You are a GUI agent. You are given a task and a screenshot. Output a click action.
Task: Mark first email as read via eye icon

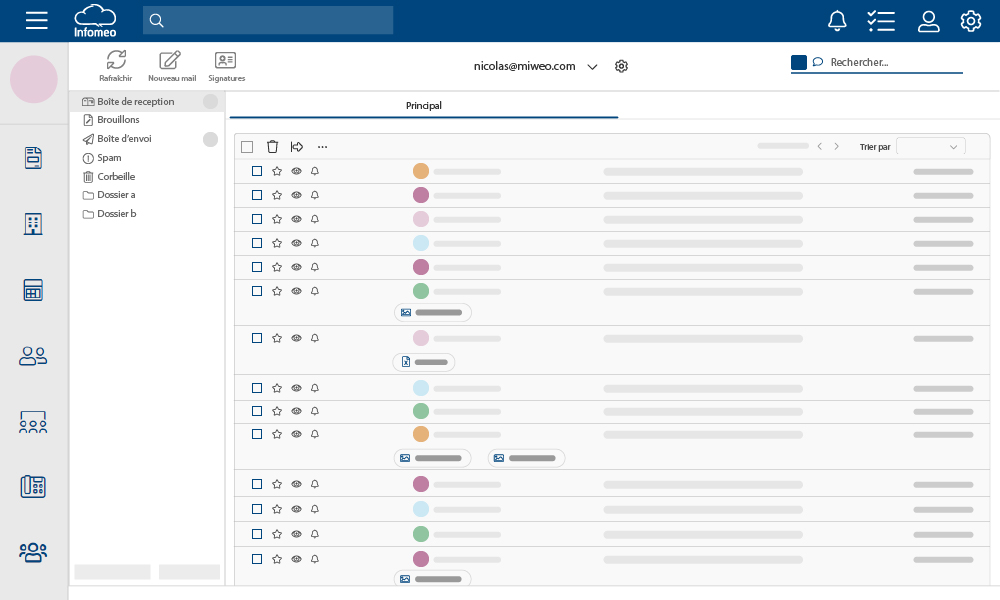click(x=296, y=171)
